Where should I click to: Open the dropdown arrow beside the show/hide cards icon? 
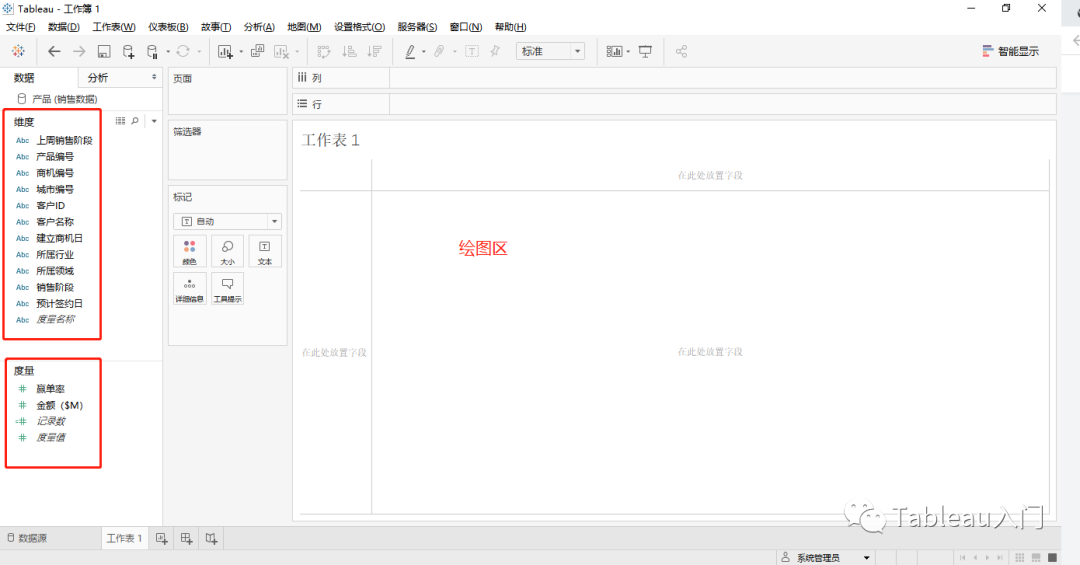click(x=628, y=52)
